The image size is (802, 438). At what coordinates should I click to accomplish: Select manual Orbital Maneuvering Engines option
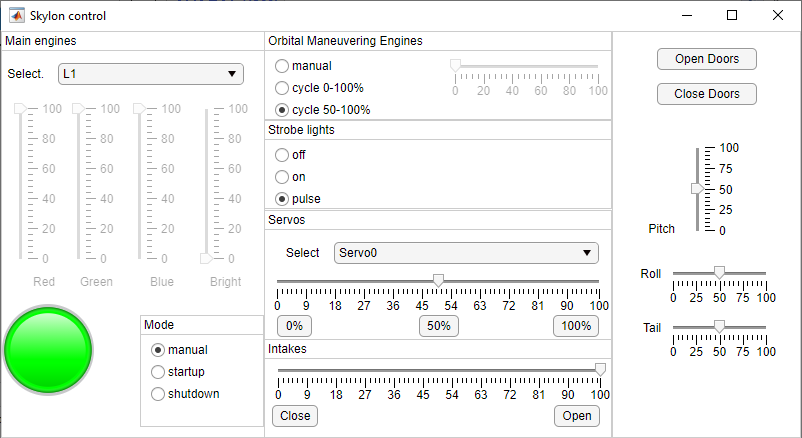[x=282, y=66]
